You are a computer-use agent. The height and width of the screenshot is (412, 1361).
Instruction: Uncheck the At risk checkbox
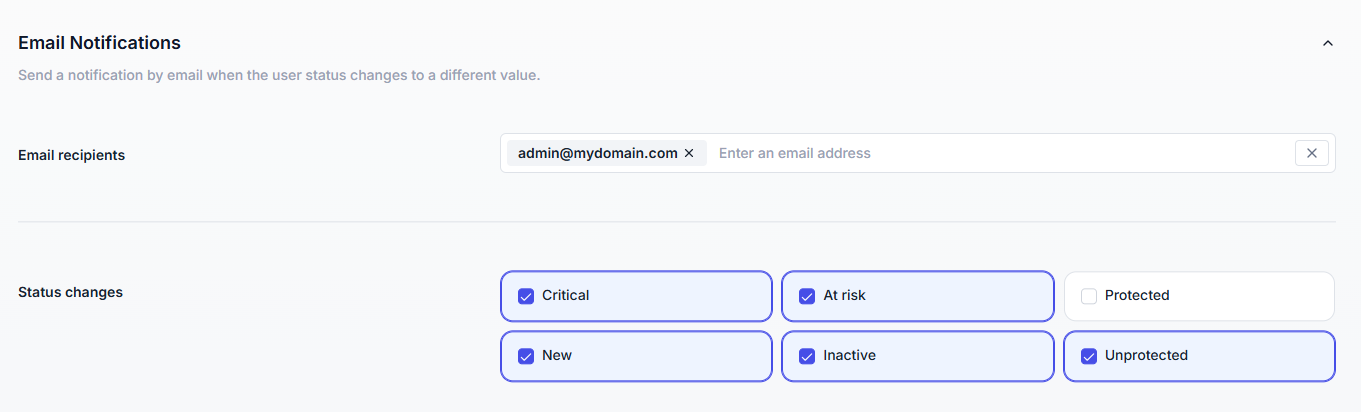(807, 296)
